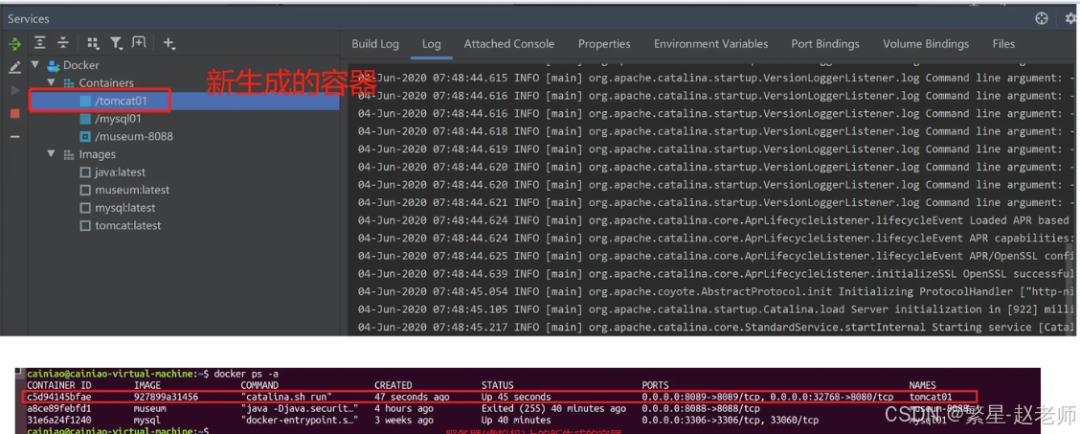
Task: Click the plus Add Service icon
Action: [169, 43]
